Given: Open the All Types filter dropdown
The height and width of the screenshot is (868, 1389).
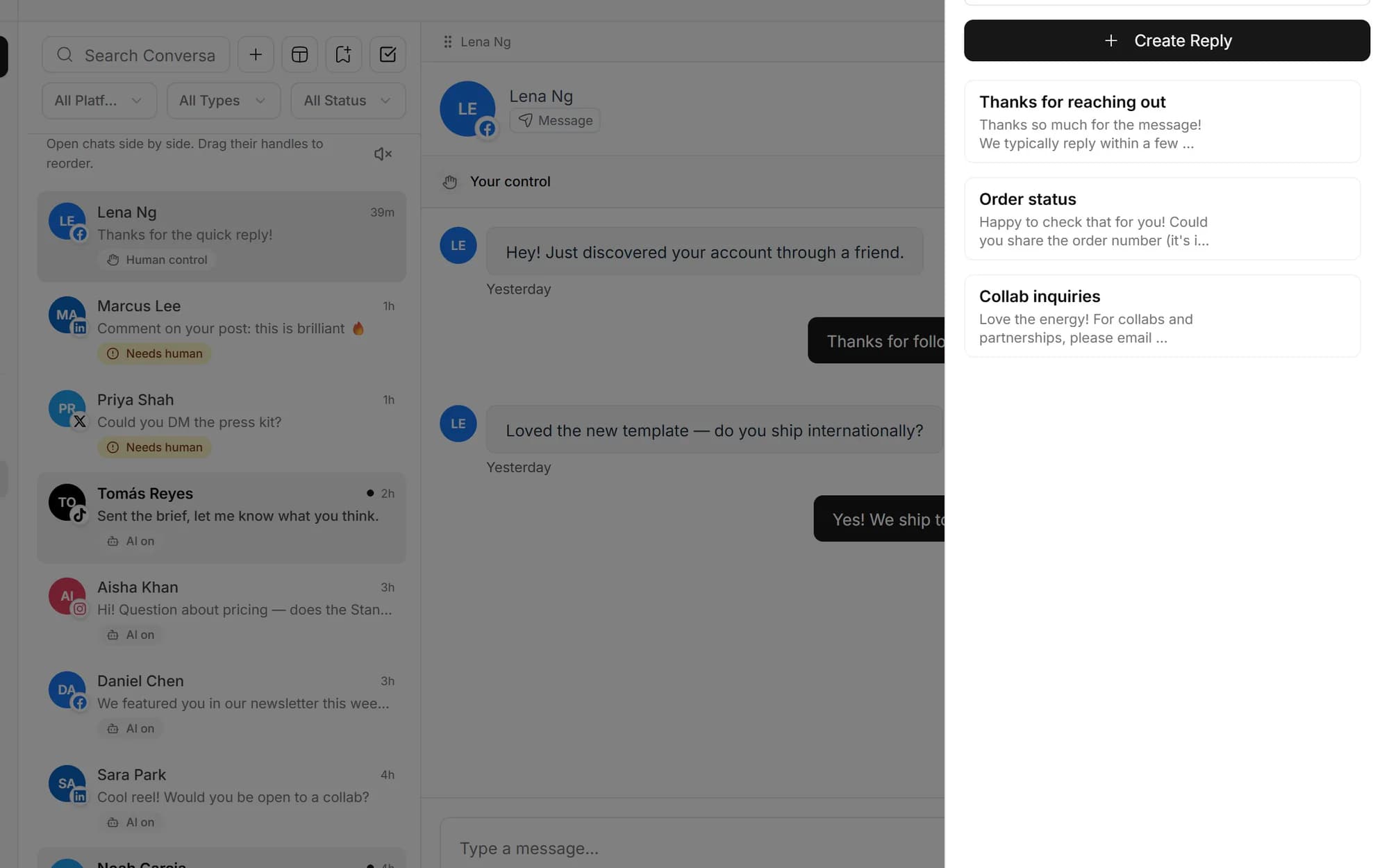Looking at the screenshot, I should pyautogui.click(x=223, y=101).
